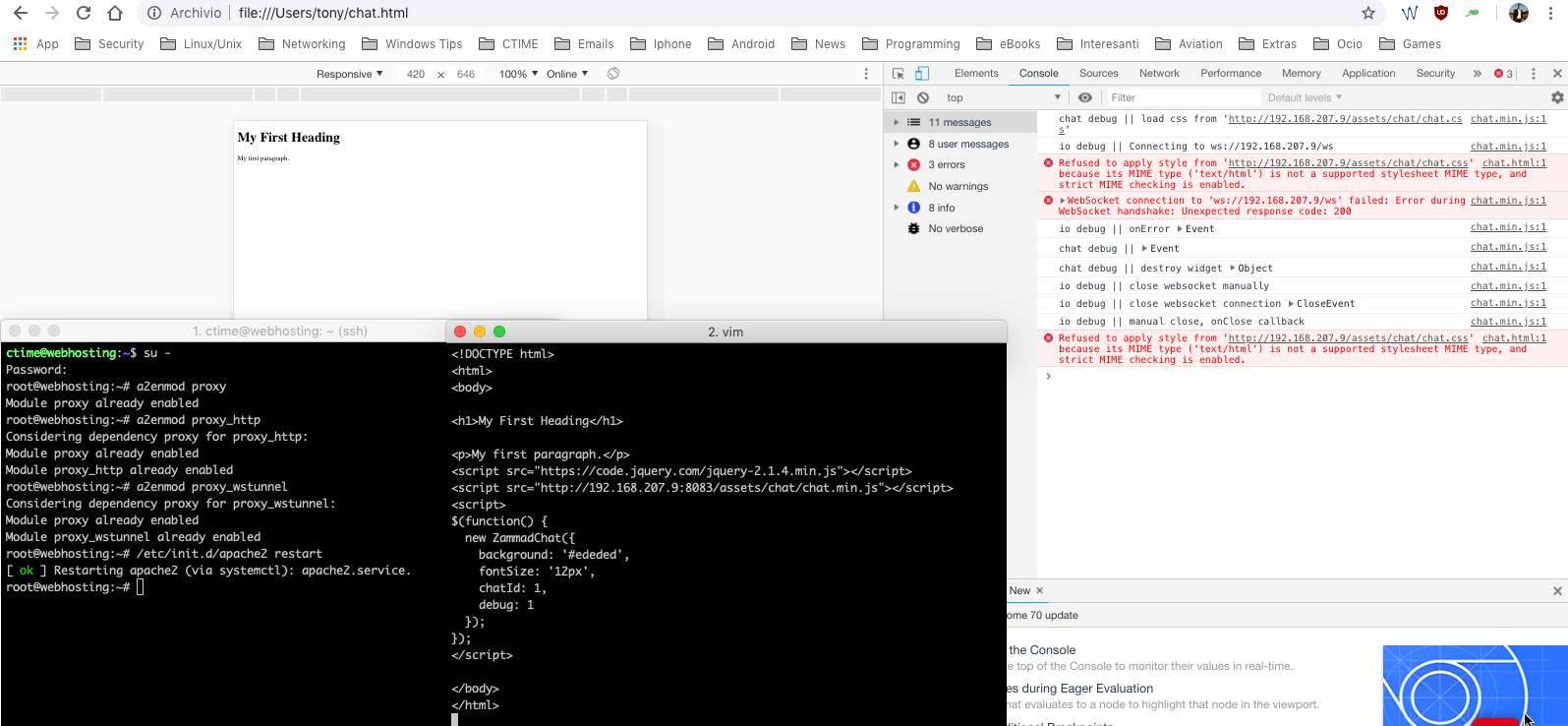Image resolution: width=1568 pixels, height=726 pixels.
Task: Open Console settings gear
Action: (1557, 97)
